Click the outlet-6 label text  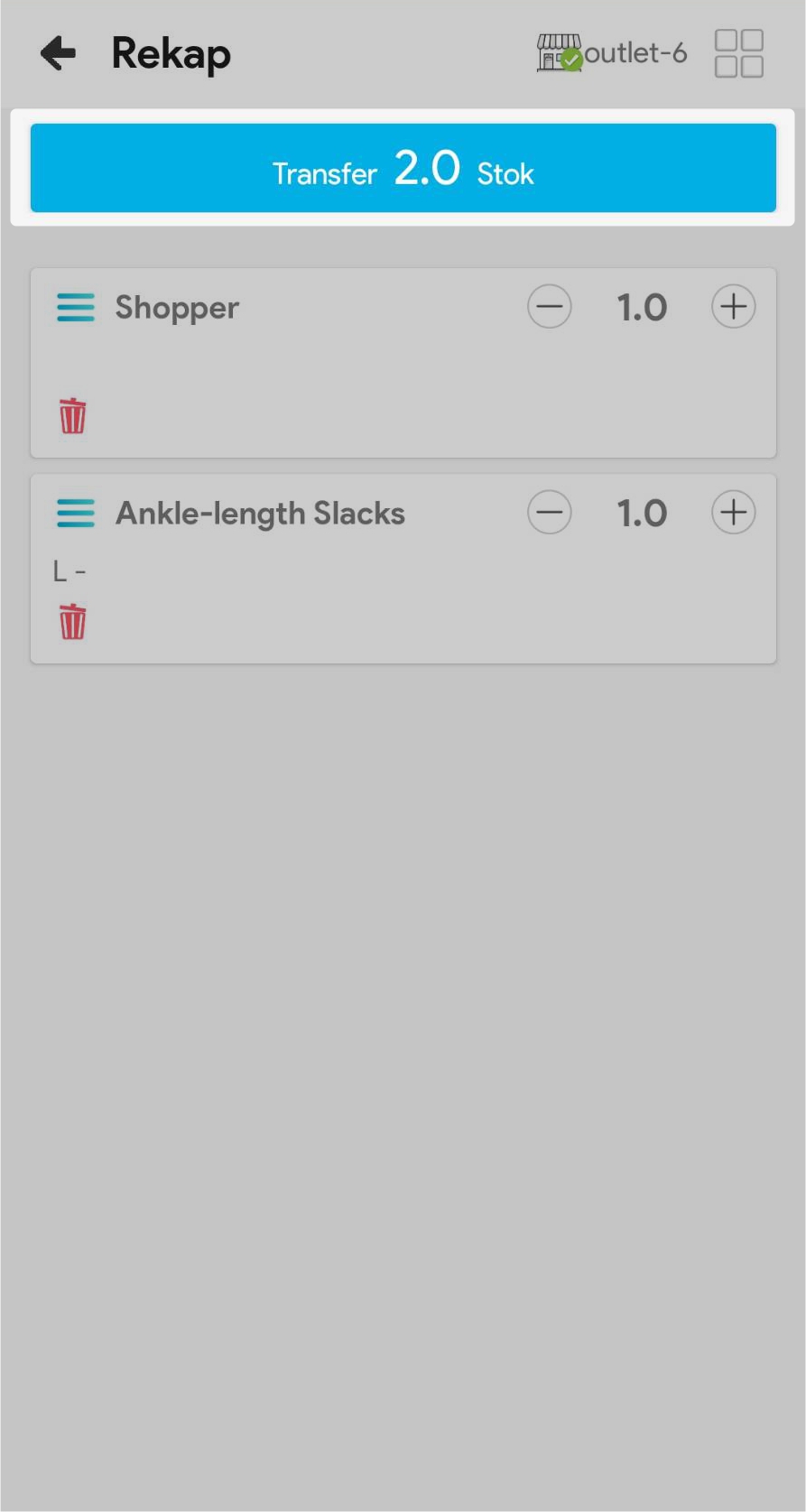pyautogui.click(x=635, y=53)
